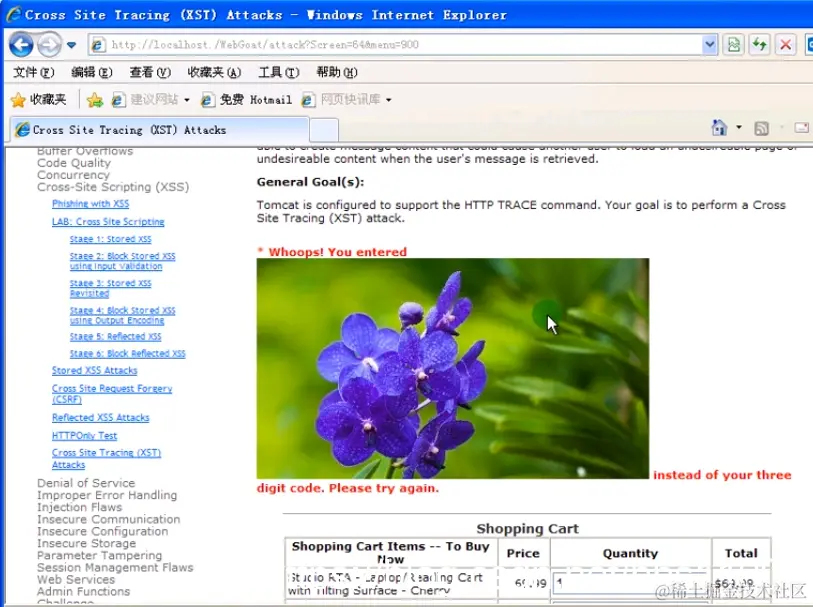Open Stage 3: Stored XSS Revisited
This screenshot has height=607, width=813.
pyautogui.click(x=110, y=288)
